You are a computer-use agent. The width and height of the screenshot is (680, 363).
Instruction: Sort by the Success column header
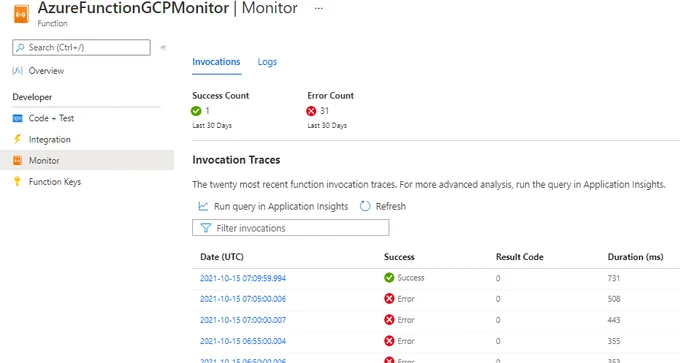(399, 257)
